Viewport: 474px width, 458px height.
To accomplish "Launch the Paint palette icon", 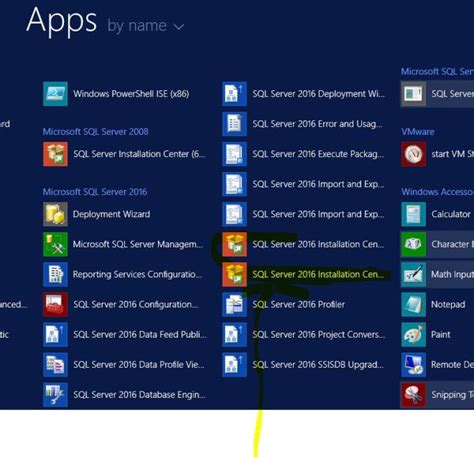I will tap(413, 335).
